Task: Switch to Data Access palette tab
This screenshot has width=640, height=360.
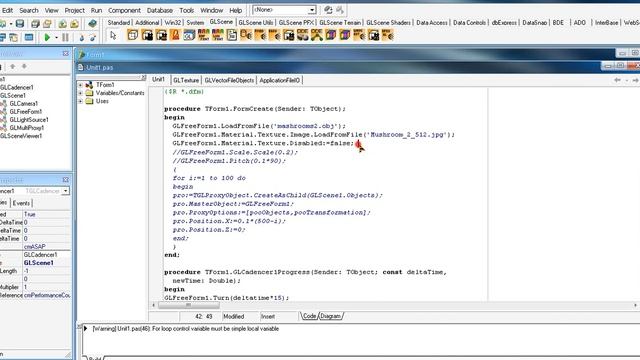Action: tap(432, 22)
